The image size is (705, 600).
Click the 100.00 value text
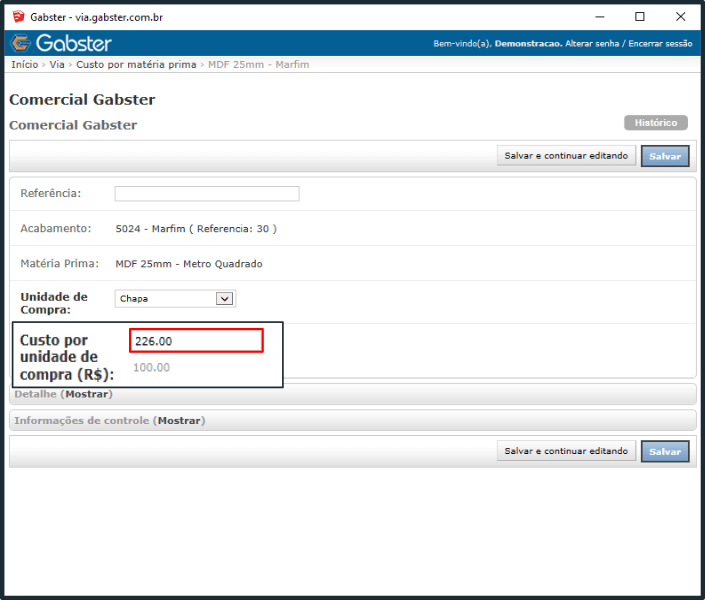152,367
